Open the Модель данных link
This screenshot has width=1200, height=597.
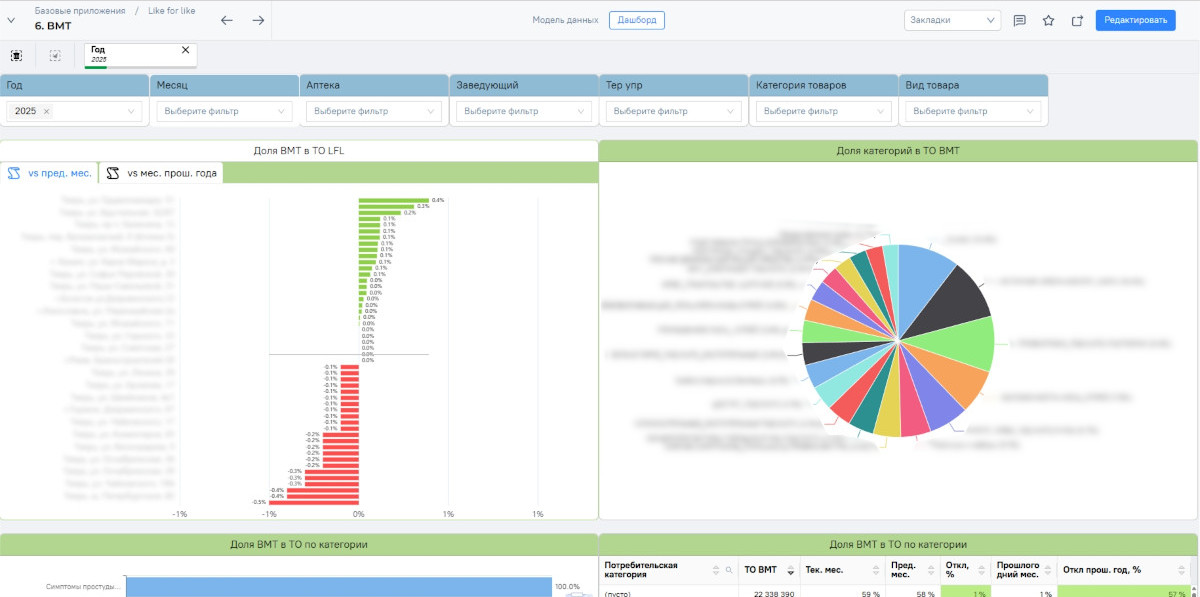pyautogui.click(x=565, y=20)
